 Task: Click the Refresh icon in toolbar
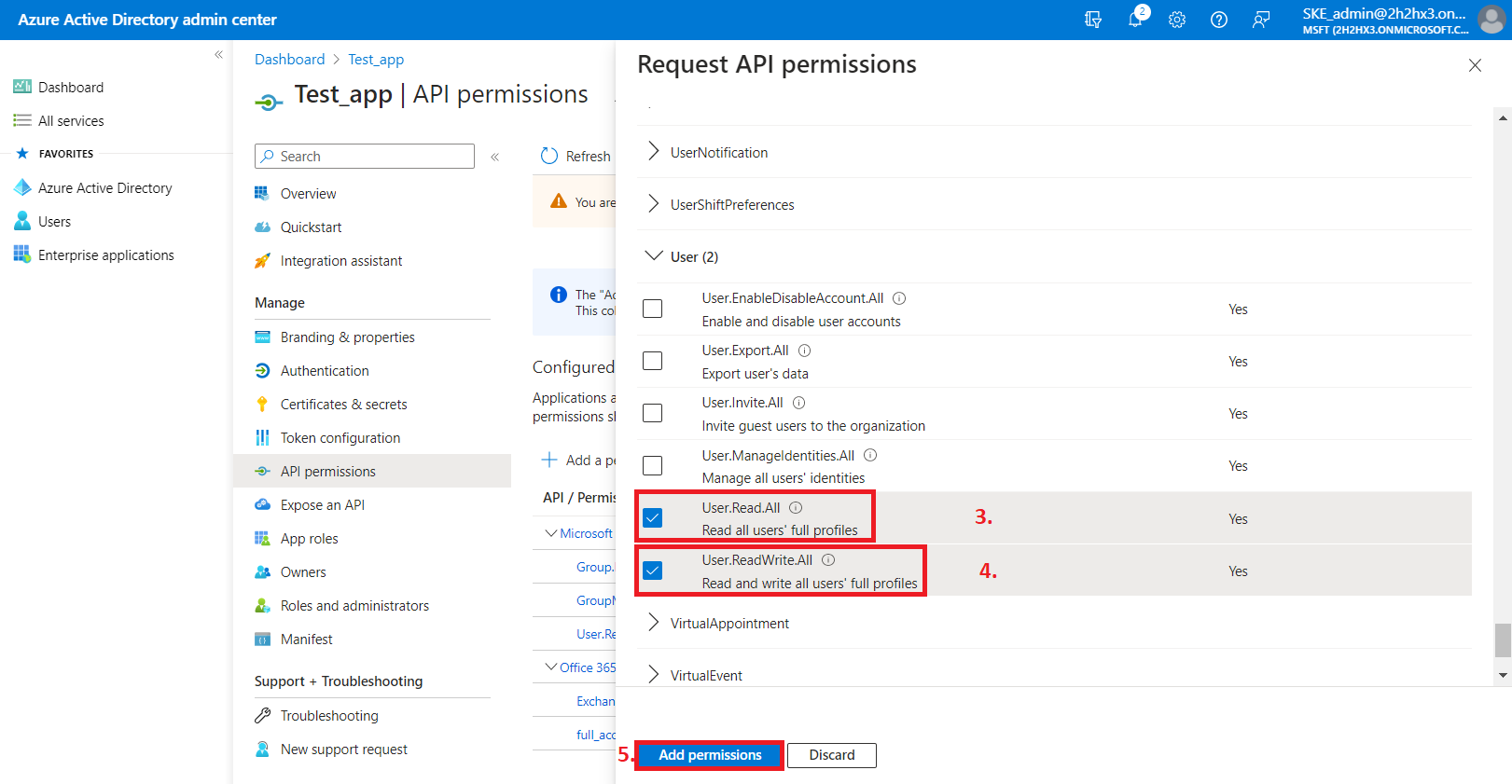pyautogui.click(x=549, y=157)
